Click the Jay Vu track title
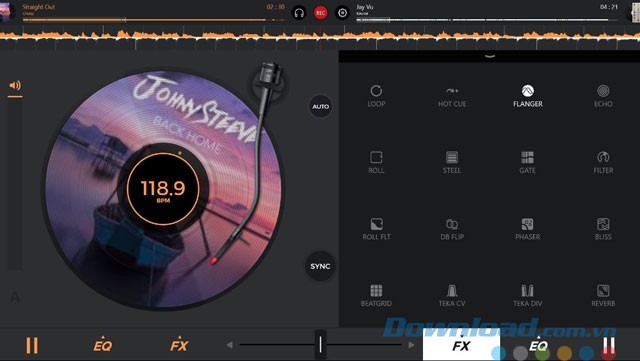This screenshot has width=640, height=361. click(x=364, y=7)
